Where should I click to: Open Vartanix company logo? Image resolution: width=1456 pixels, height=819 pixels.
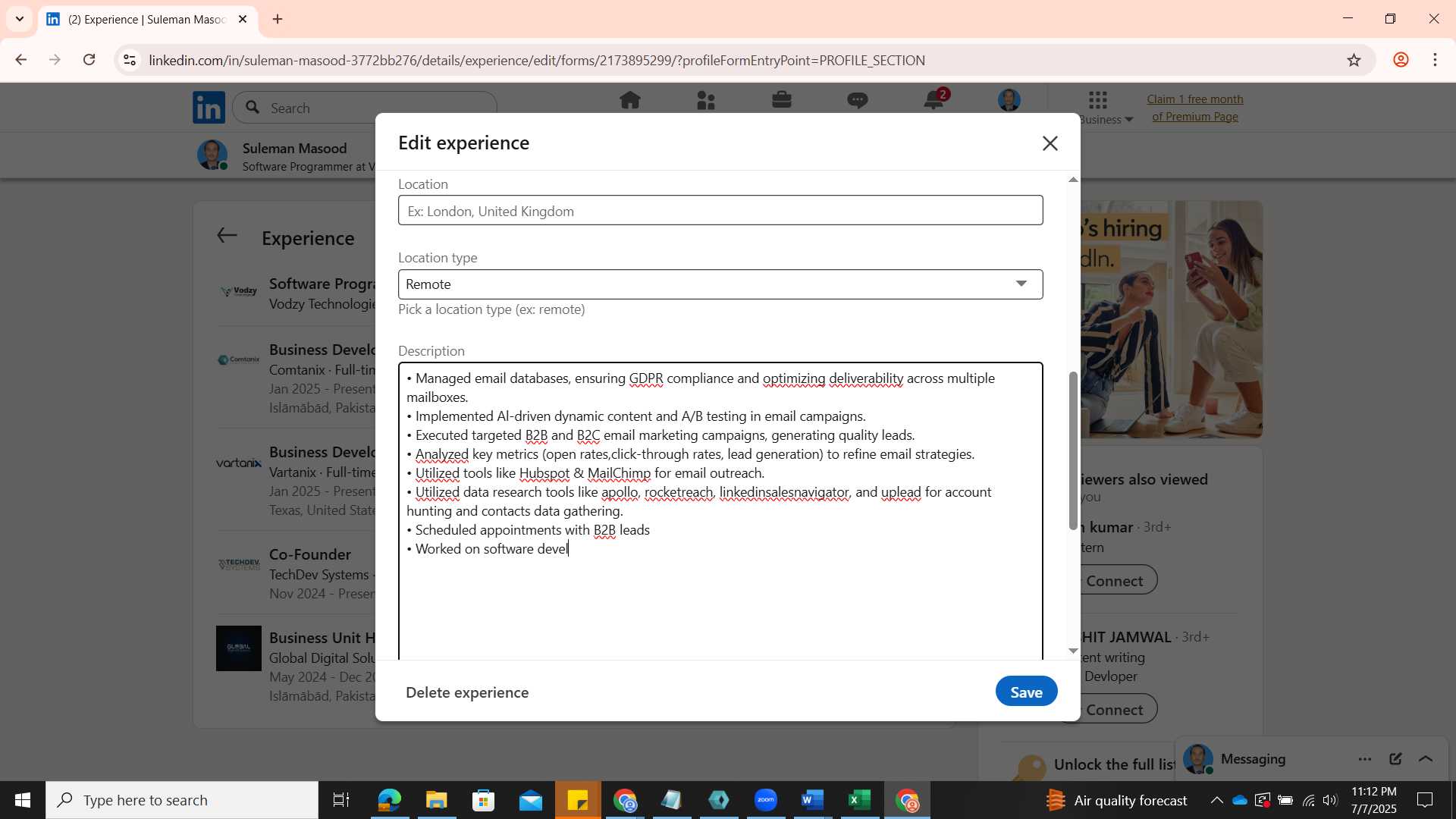tap(239, 463)
